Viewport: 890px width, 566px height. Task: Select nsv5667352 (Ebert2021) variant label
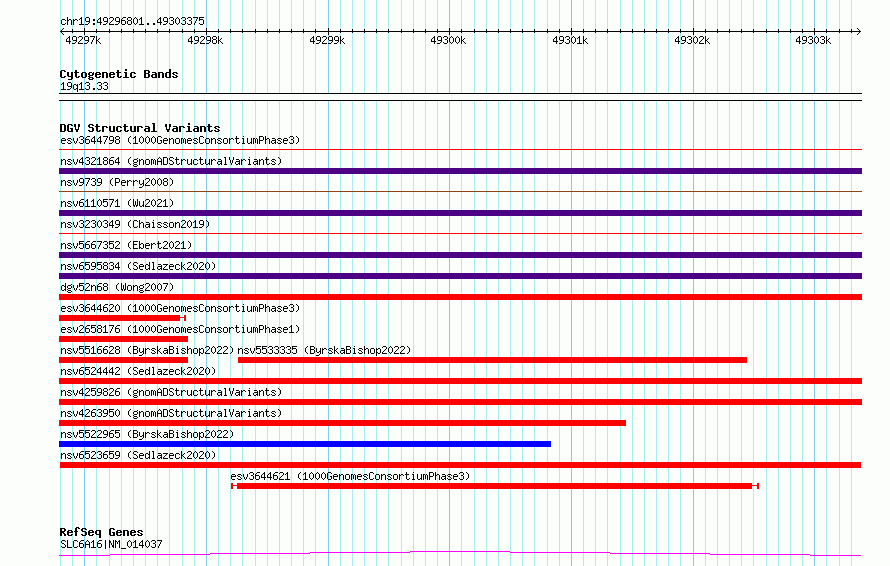tap(126, 245)
